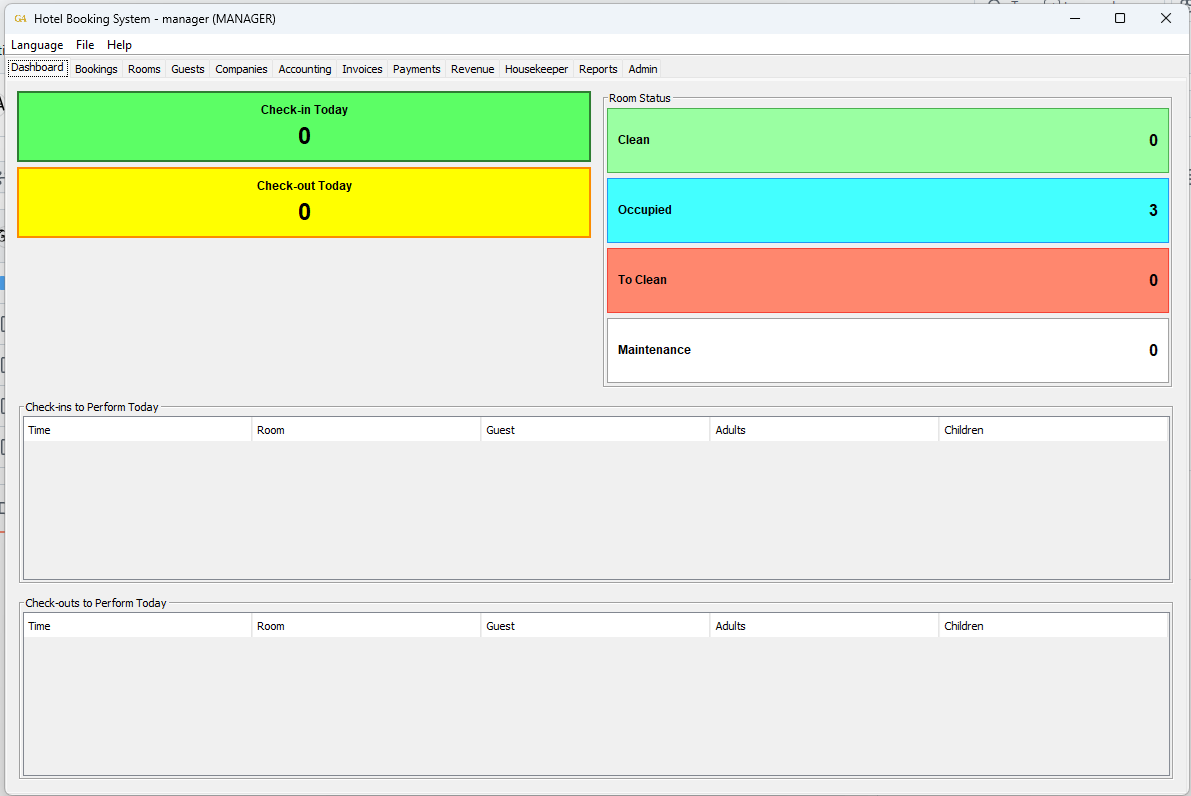Open the Housekeeper tab

click(536, 68)
